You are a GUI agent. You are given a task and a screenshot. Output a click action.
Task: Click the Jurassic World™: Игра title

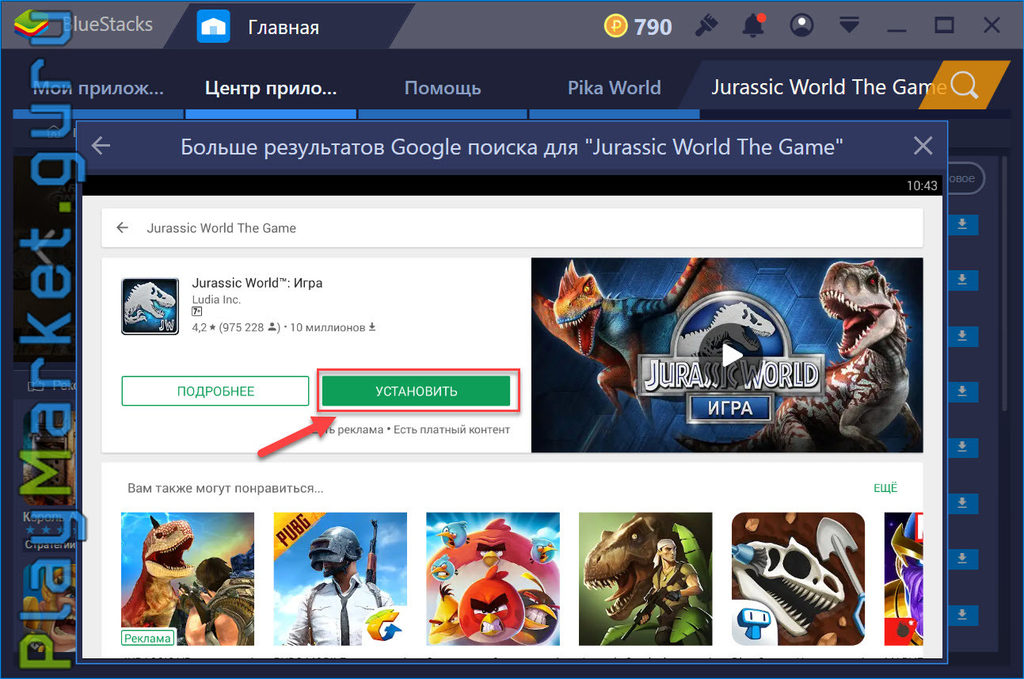[x=257, y=283]
